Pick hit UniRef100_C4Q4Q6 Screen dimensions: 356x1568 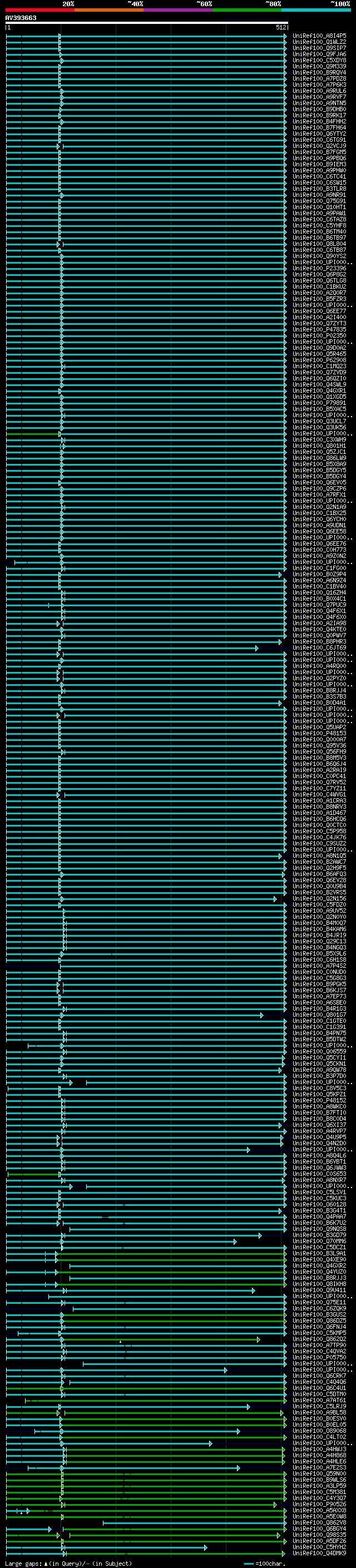pyautogui.click(x=319, y=1381)
